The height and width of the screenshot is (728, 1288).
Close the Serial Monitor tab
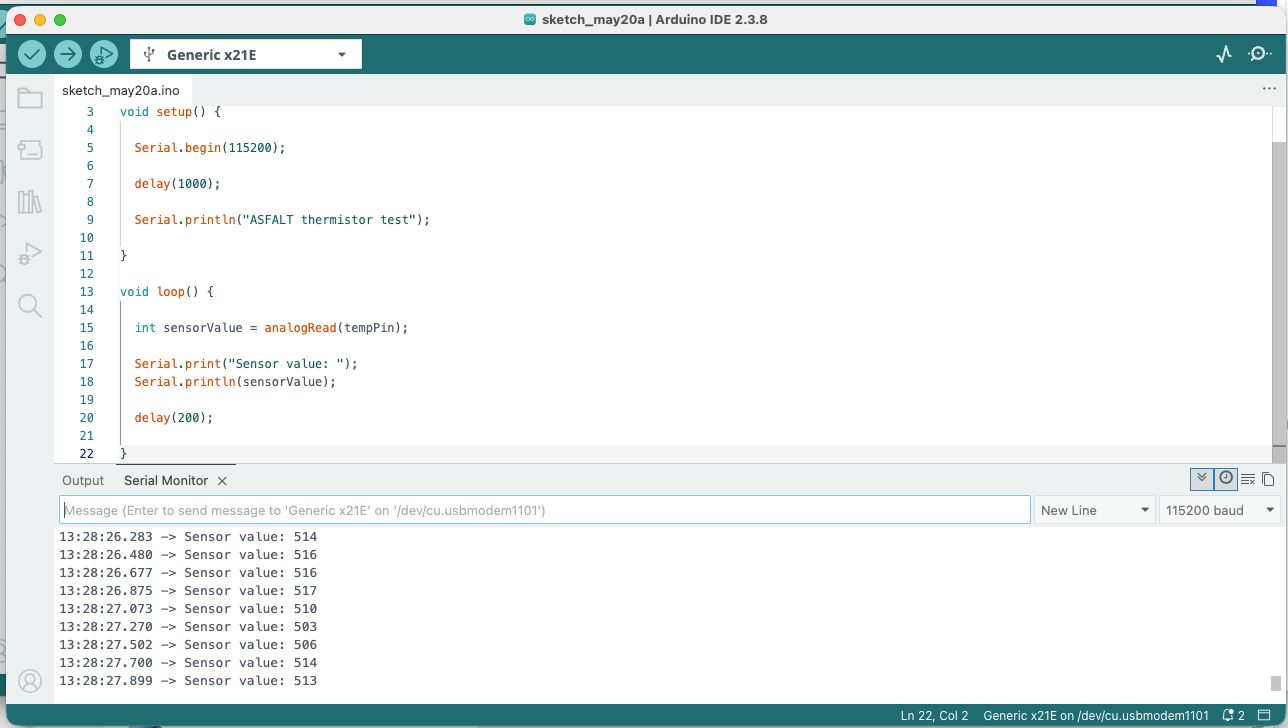click(x=222, y=481)
